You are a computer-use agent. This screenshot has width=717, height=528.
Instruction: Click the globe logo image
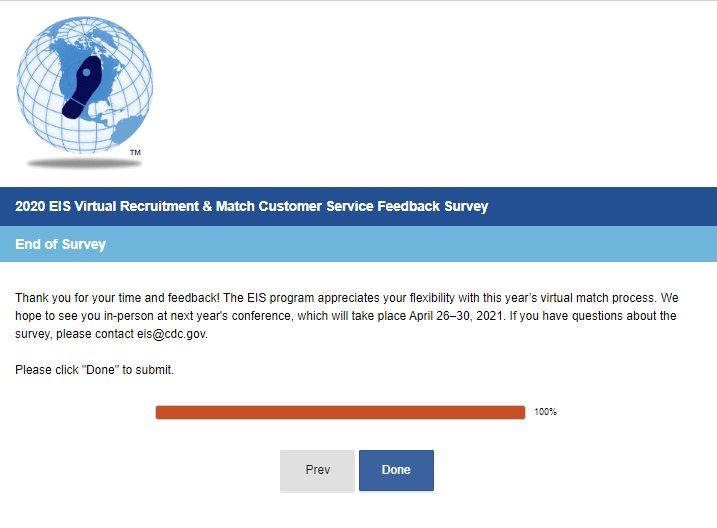coord(85,86)
